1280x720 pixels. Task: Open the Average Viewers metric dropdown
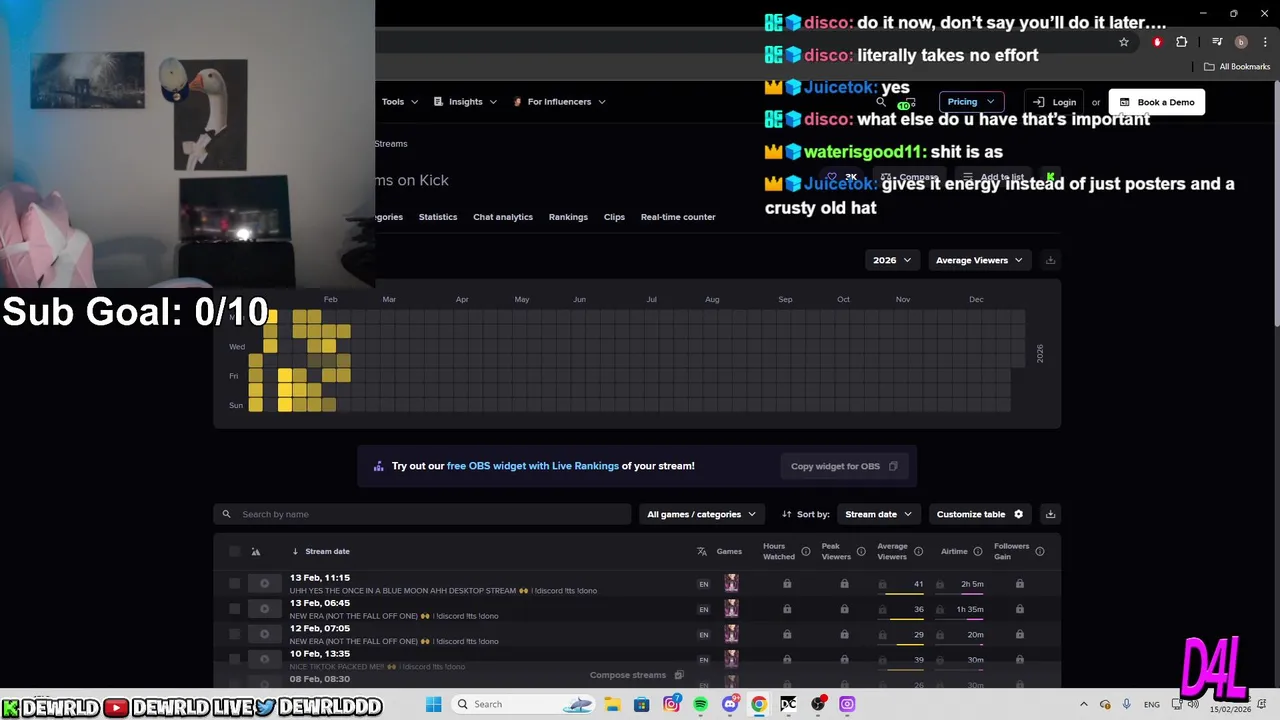pos(979,260)
